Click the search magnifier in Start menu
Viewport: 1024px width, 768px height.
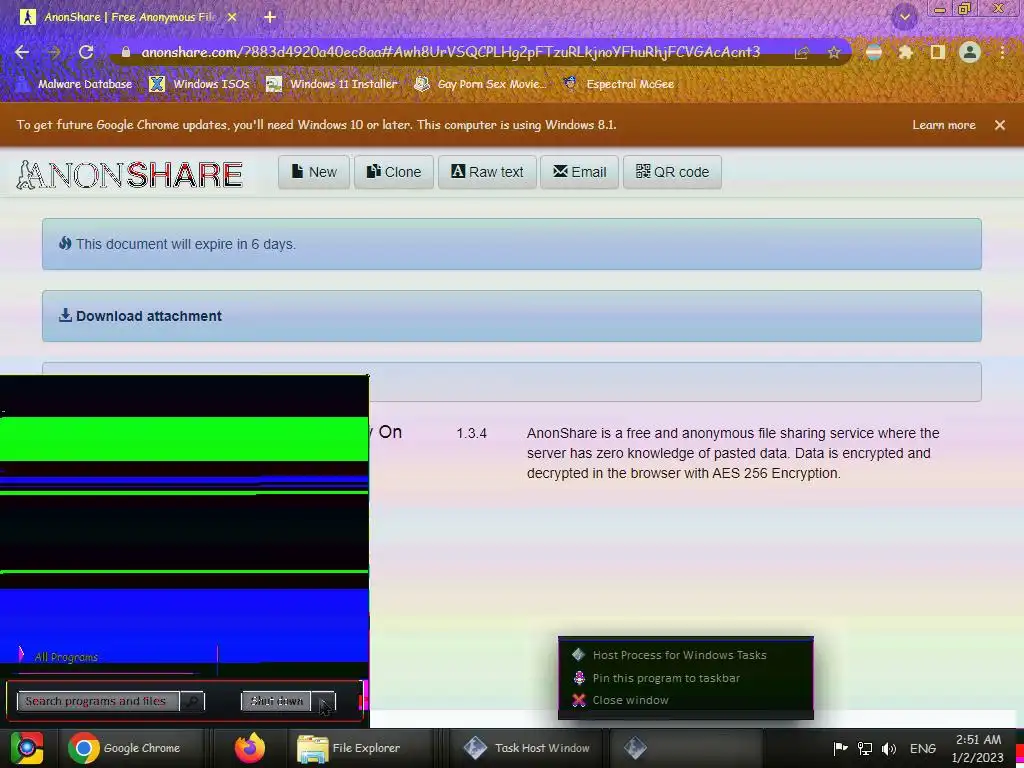pos(192,701)
